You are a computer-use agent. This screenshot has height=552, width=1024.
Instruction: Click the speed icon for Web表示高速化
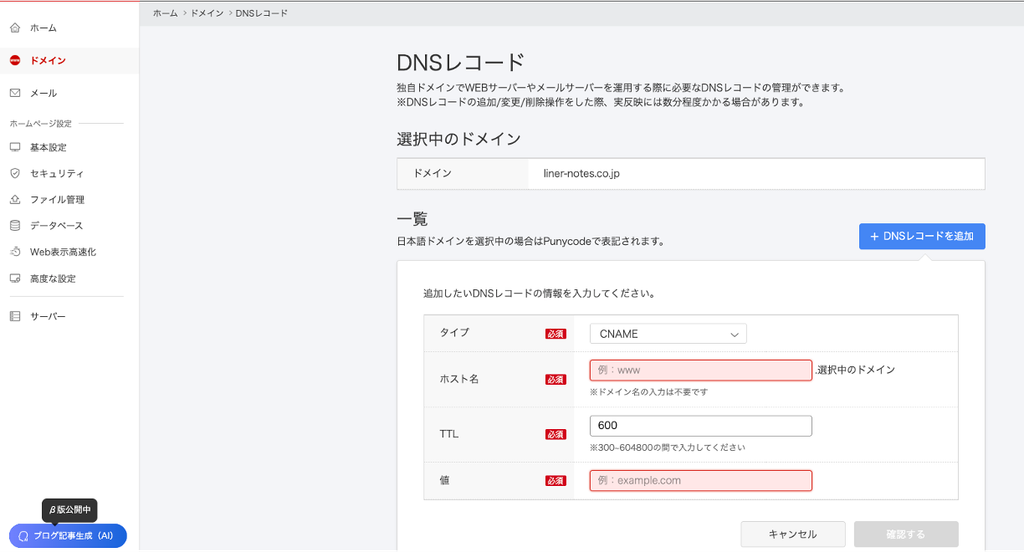[15, 252]
